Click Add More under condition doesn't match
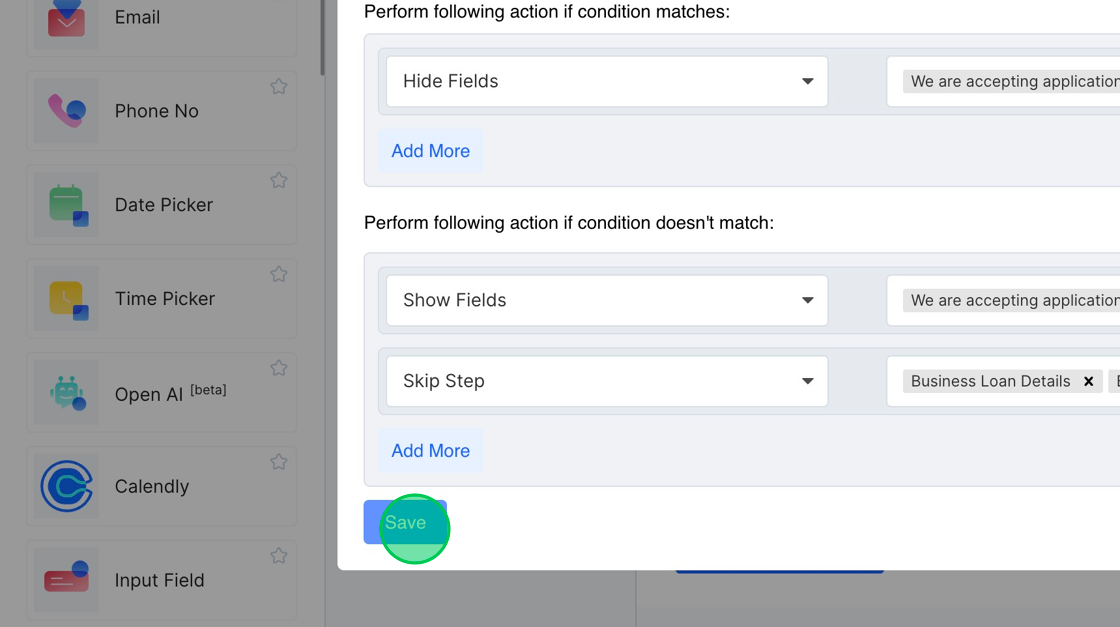The width and height of the screenshot is (1120, 627). coord(430,451)
